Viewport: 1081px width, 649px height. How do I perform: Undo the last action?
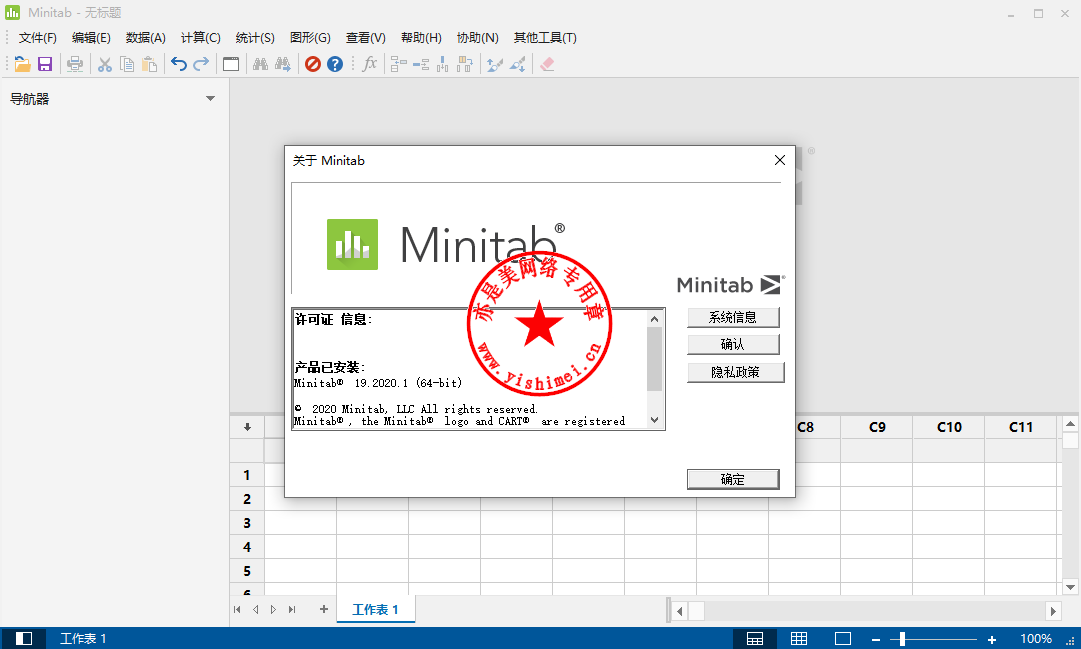tap(179, 64)
